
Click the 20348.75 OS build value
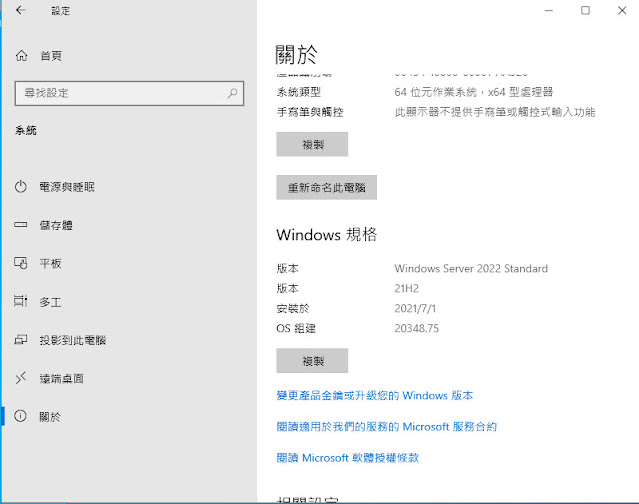(x=416, y=328)
